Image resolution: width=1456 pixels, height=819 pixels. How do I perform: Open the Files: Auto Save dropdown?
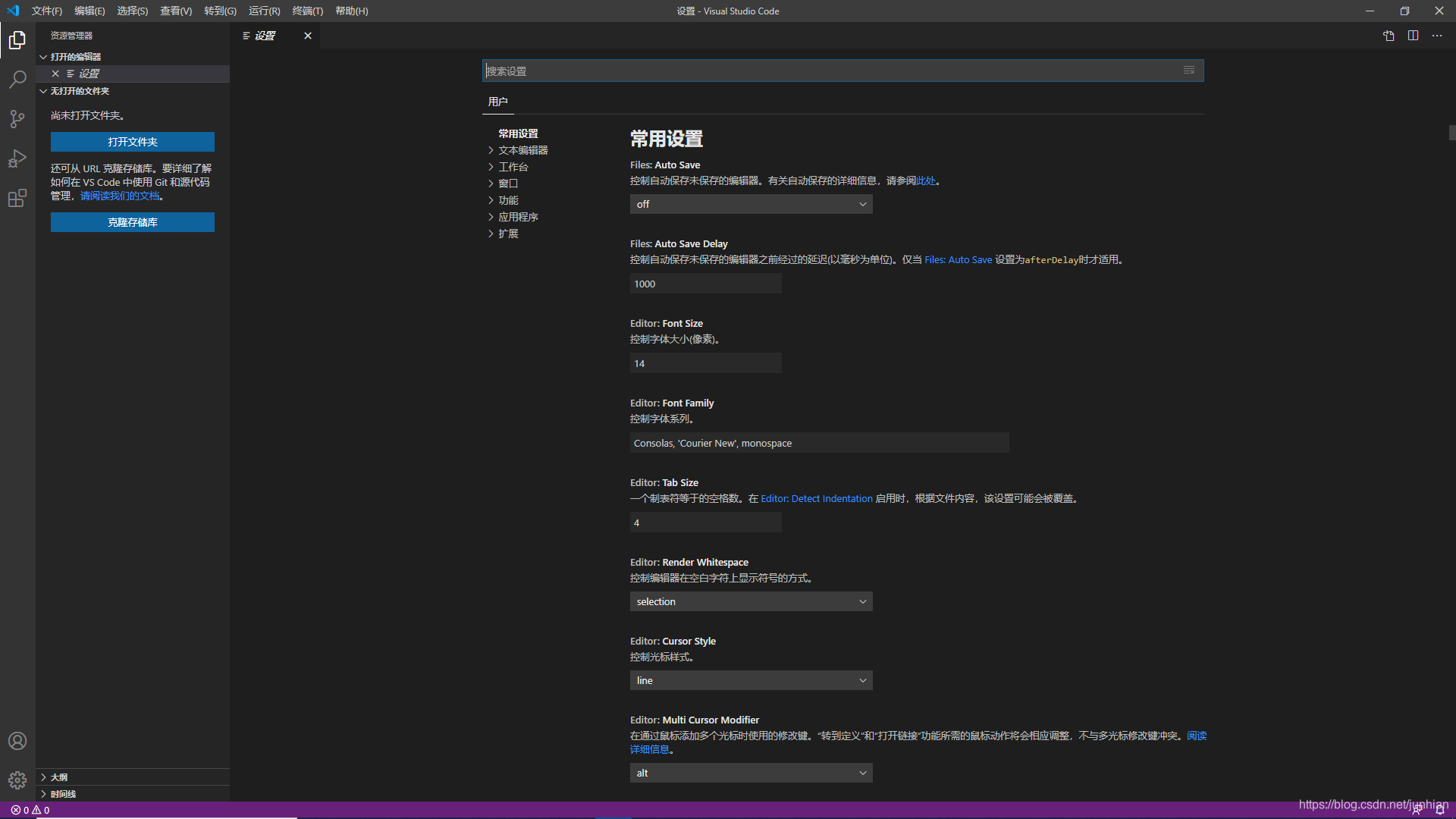[x=751, y=204]
